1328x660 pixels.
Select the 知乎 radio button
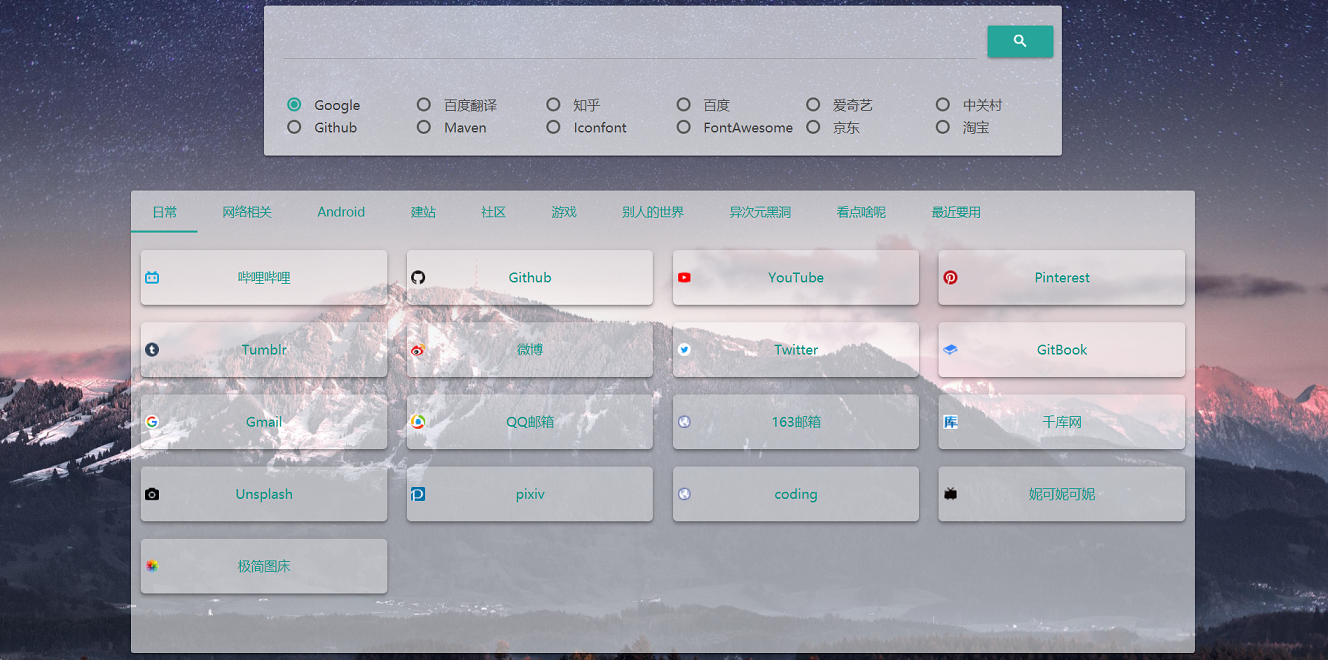[553, 104]
